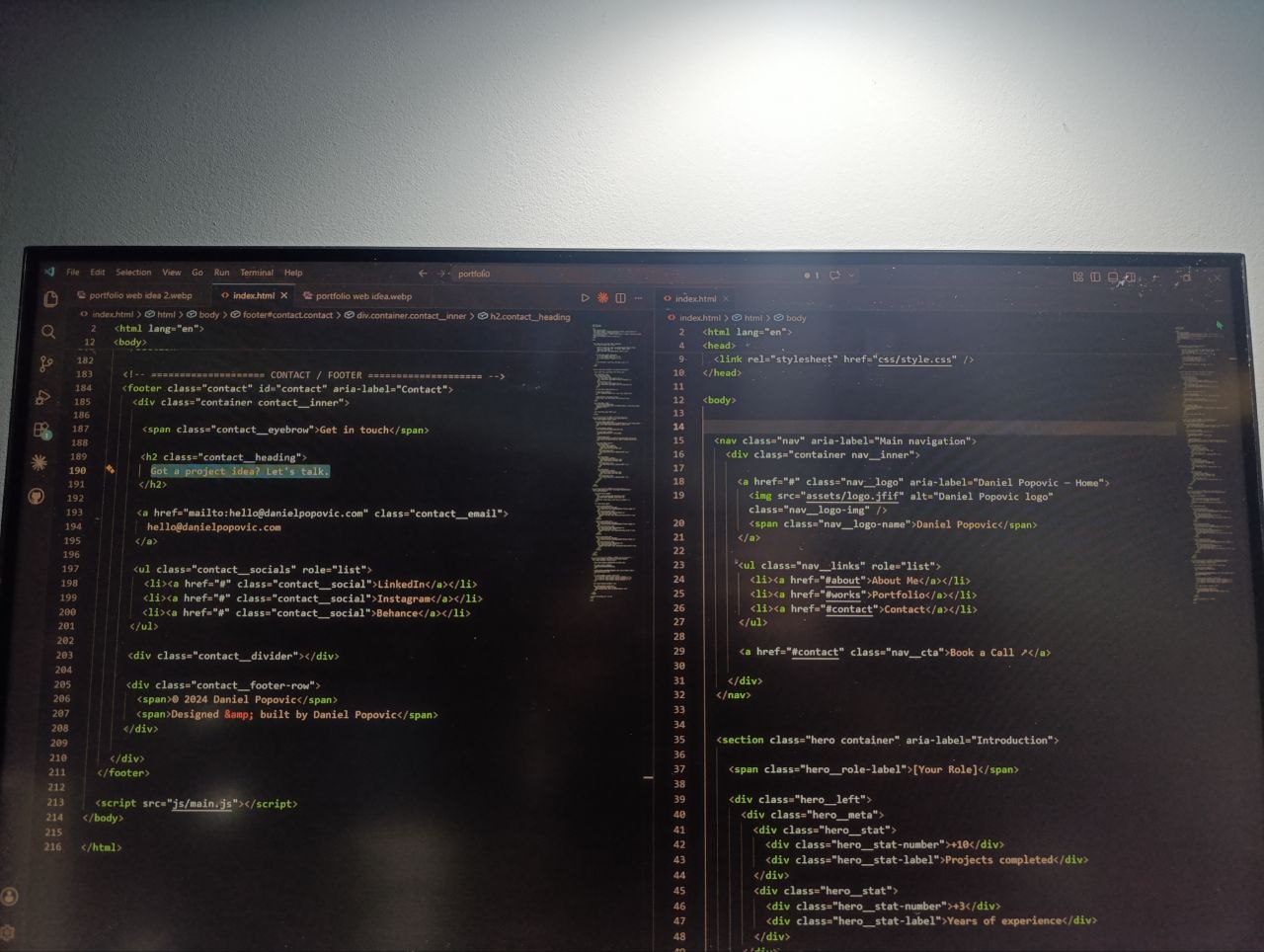Open the Help menu
The width and height of the screenshot is (1264, 952).
293,273
